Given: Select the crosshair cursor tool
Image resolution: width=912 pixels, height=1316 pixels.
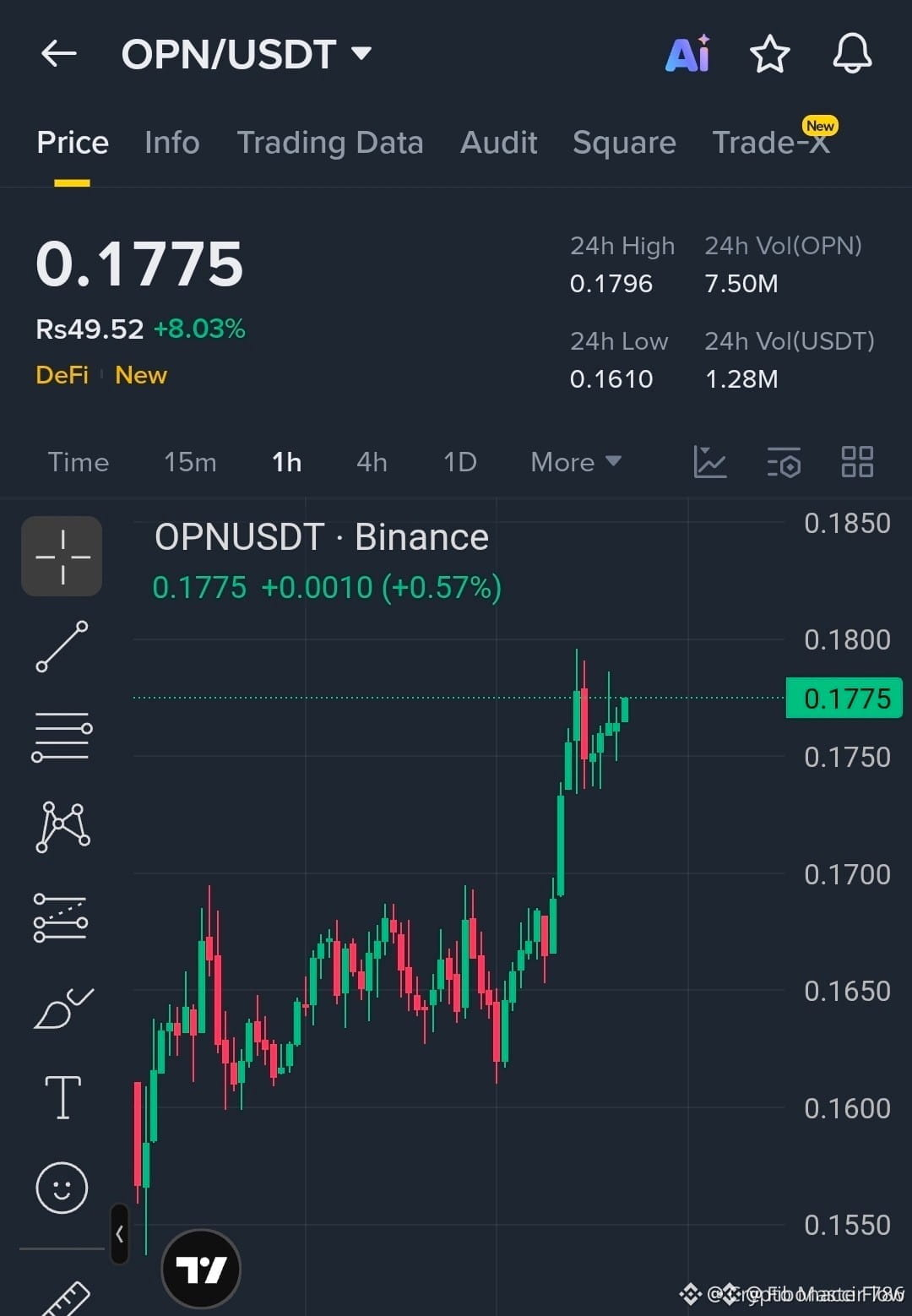Looking at the screenshot, I should pos(62,557).
